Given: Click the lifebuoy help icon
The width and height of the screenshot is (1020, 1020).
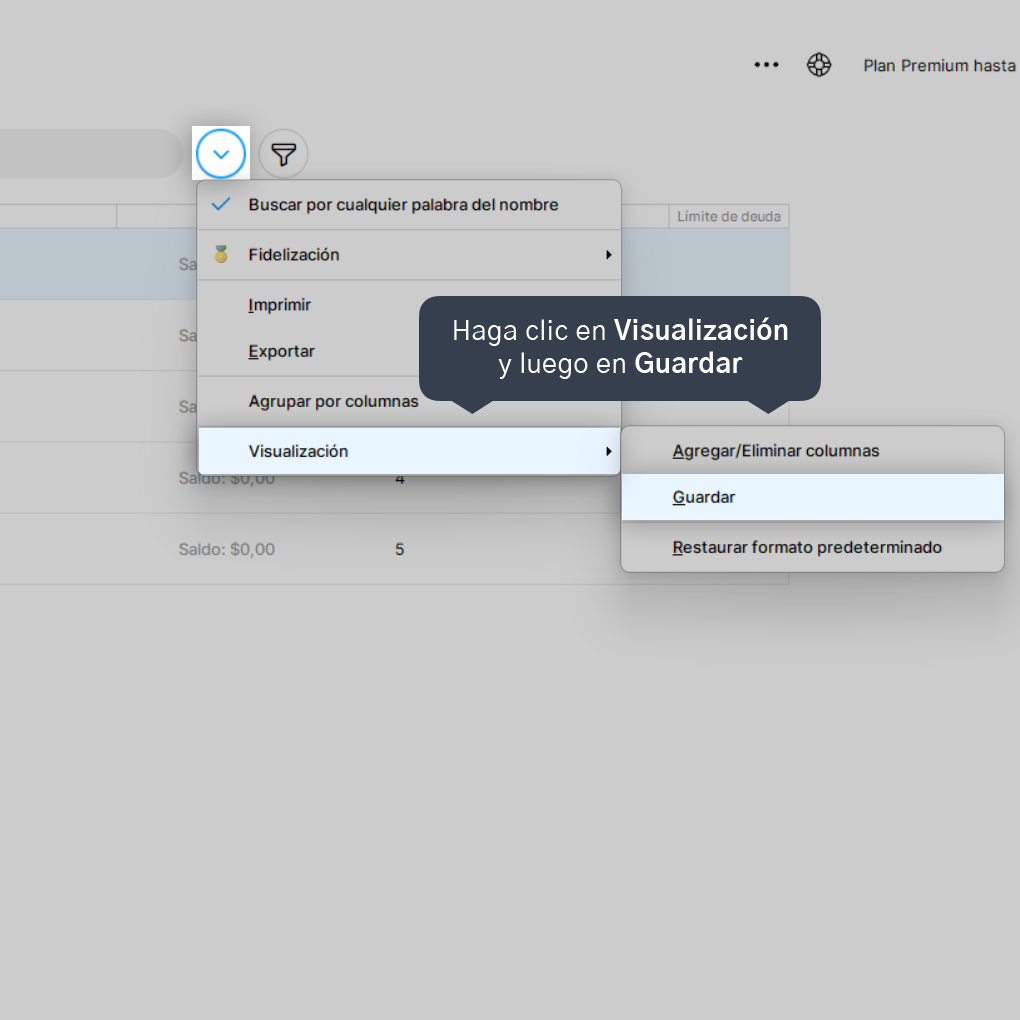Looking at the screenshot, I should click(819, 64).
